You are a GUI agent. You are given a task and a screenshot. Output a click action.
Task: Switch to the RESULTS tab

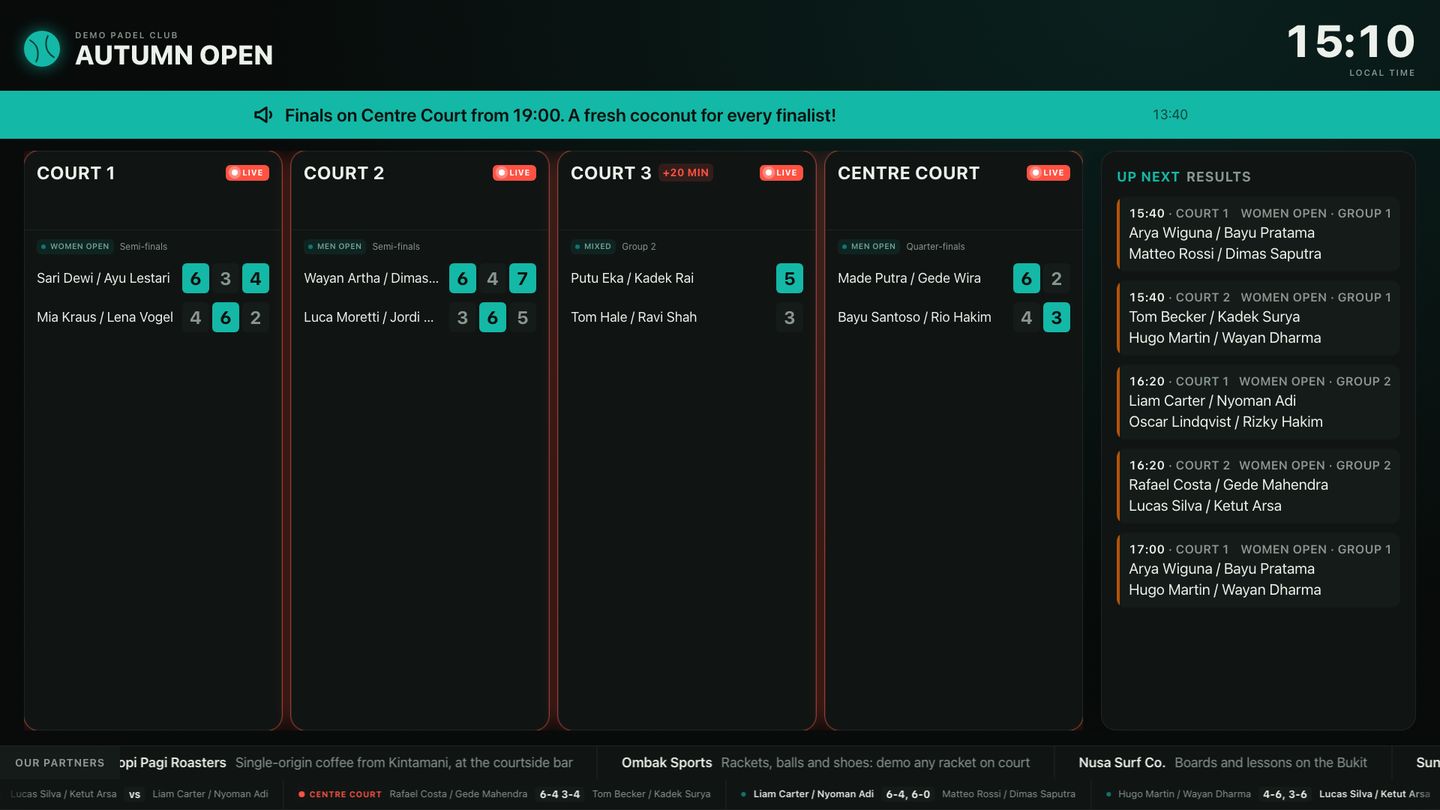[x=1218, y=177]
